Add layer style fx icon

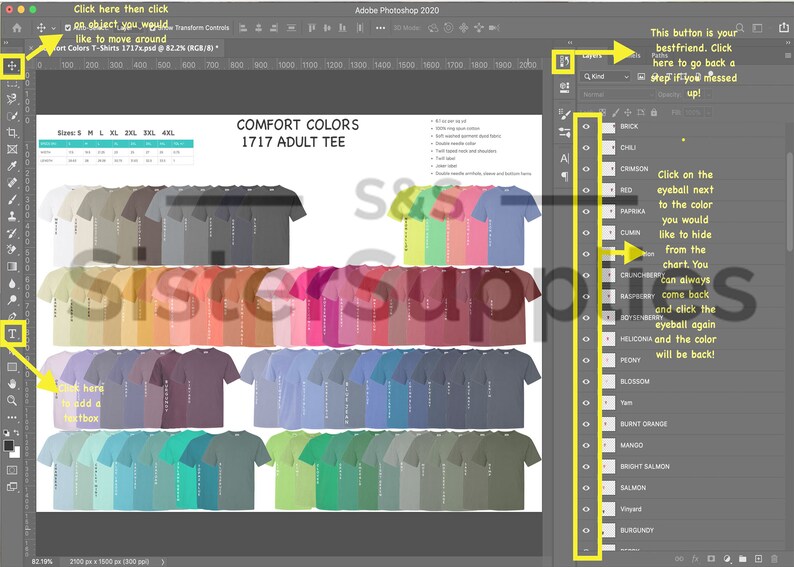[695, 559]
